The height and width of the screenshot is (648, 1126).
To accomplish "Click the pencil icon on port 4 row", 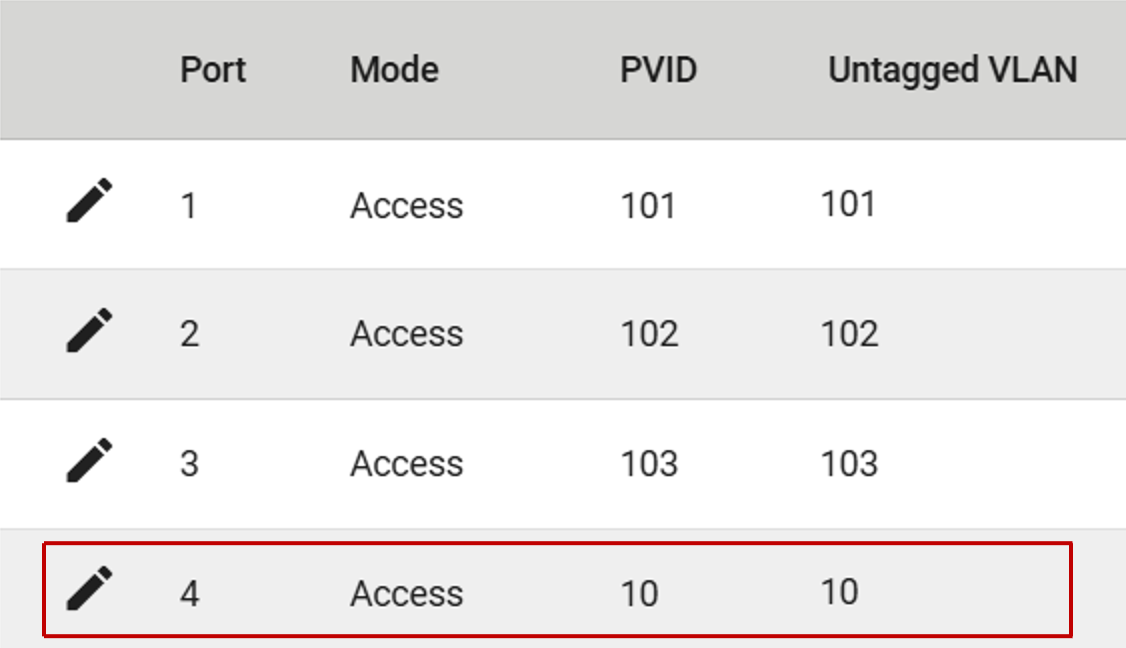I will point(89,589).
